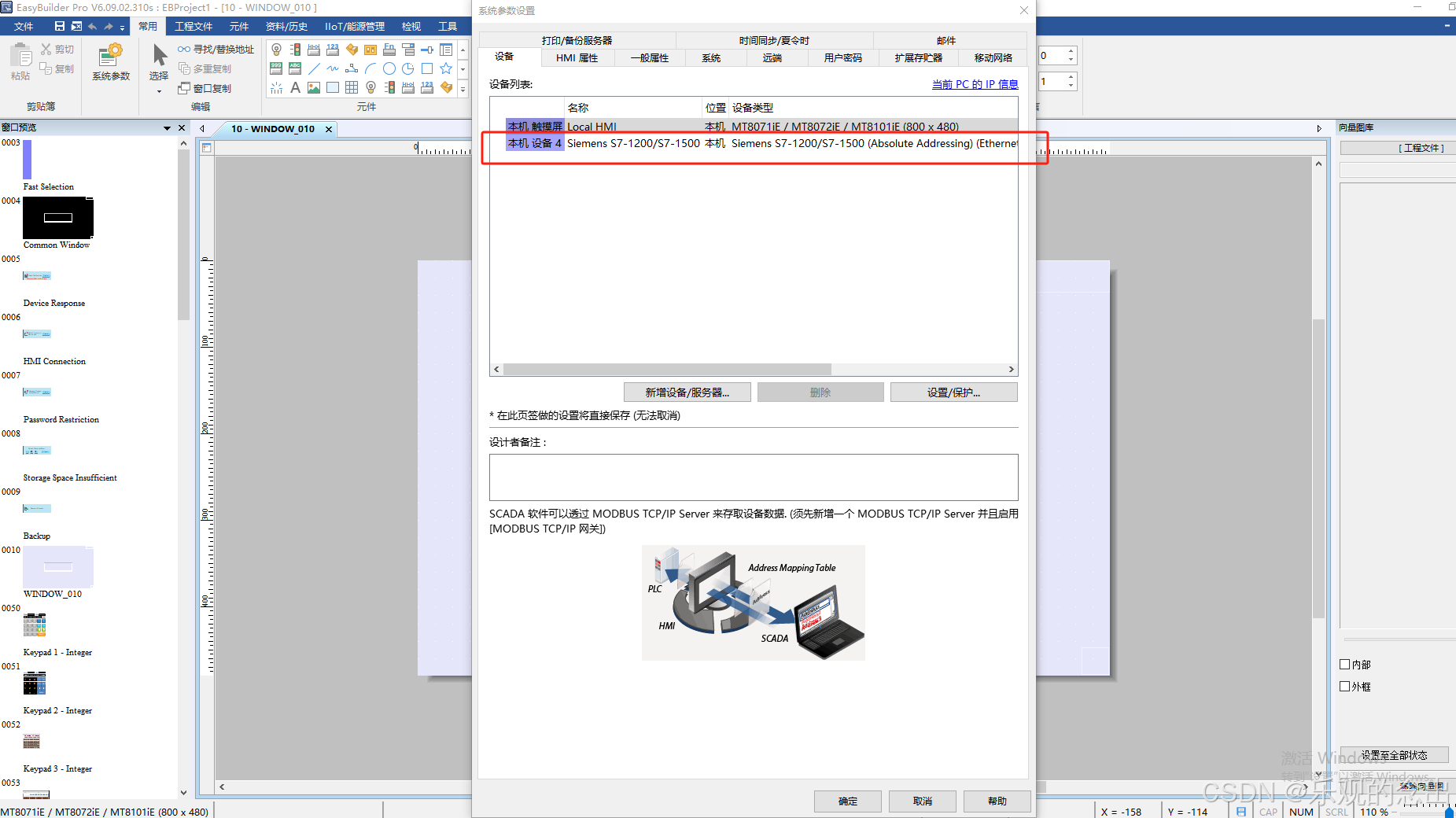Select the star polygon drawing tool

tap(446, 68)
